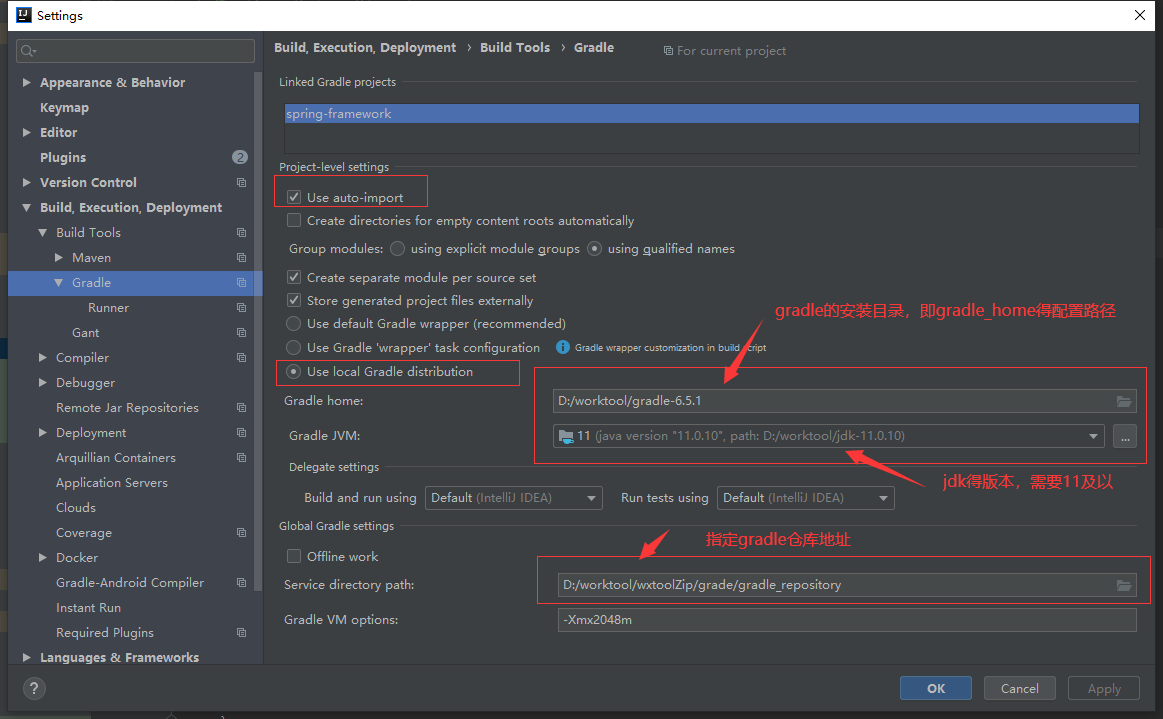This screenshot has width=1163, height=719.
Task: Open Plugins settings page
Action: tap(63, 157)
